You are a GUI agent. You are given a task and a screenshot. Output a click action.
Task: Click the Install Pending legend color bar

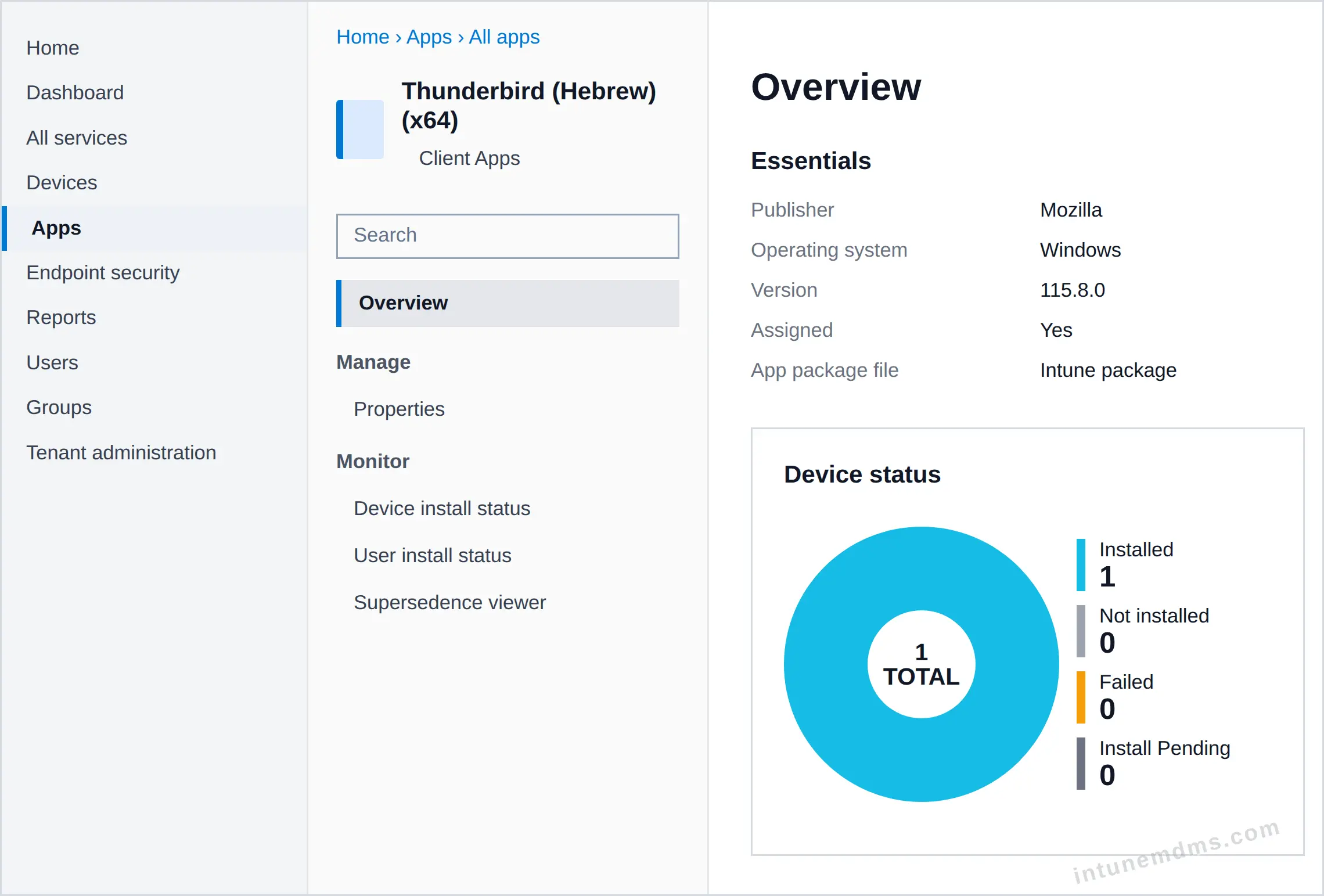[x=1081, y=764]
